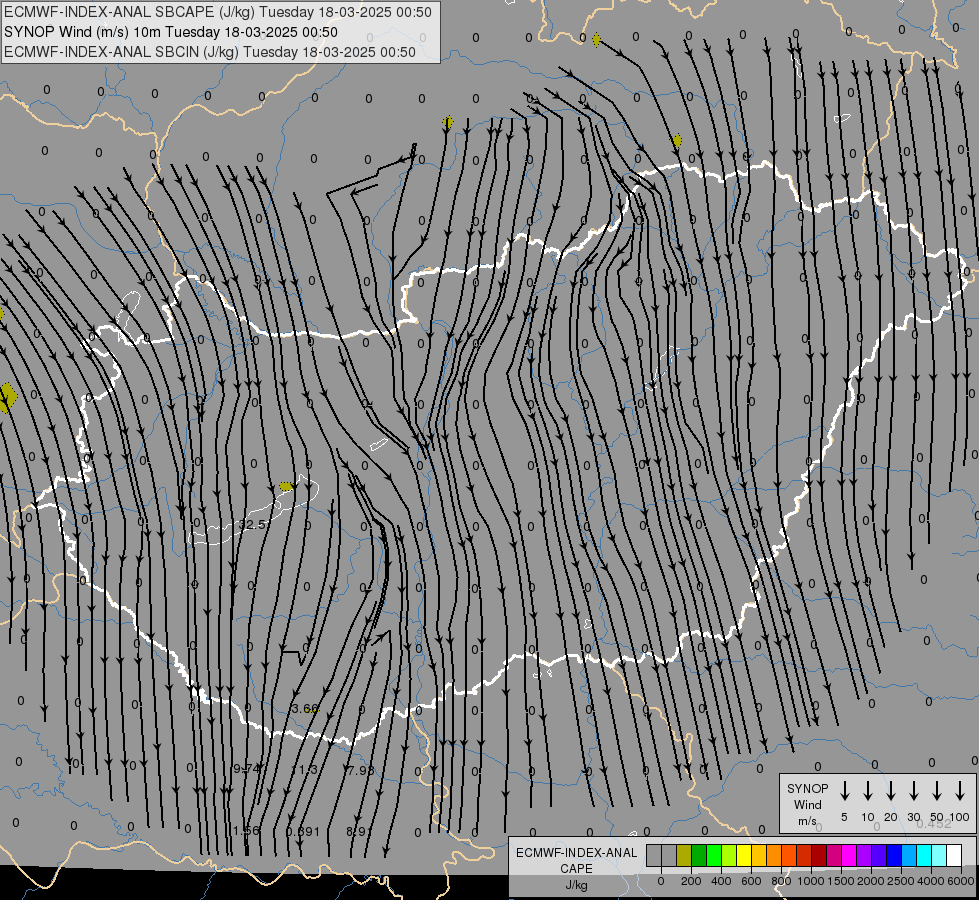Click the 50 m/s wind arrow in legend
The width and height of the screenshot is (979, 900).
click(x=937, y=791)
